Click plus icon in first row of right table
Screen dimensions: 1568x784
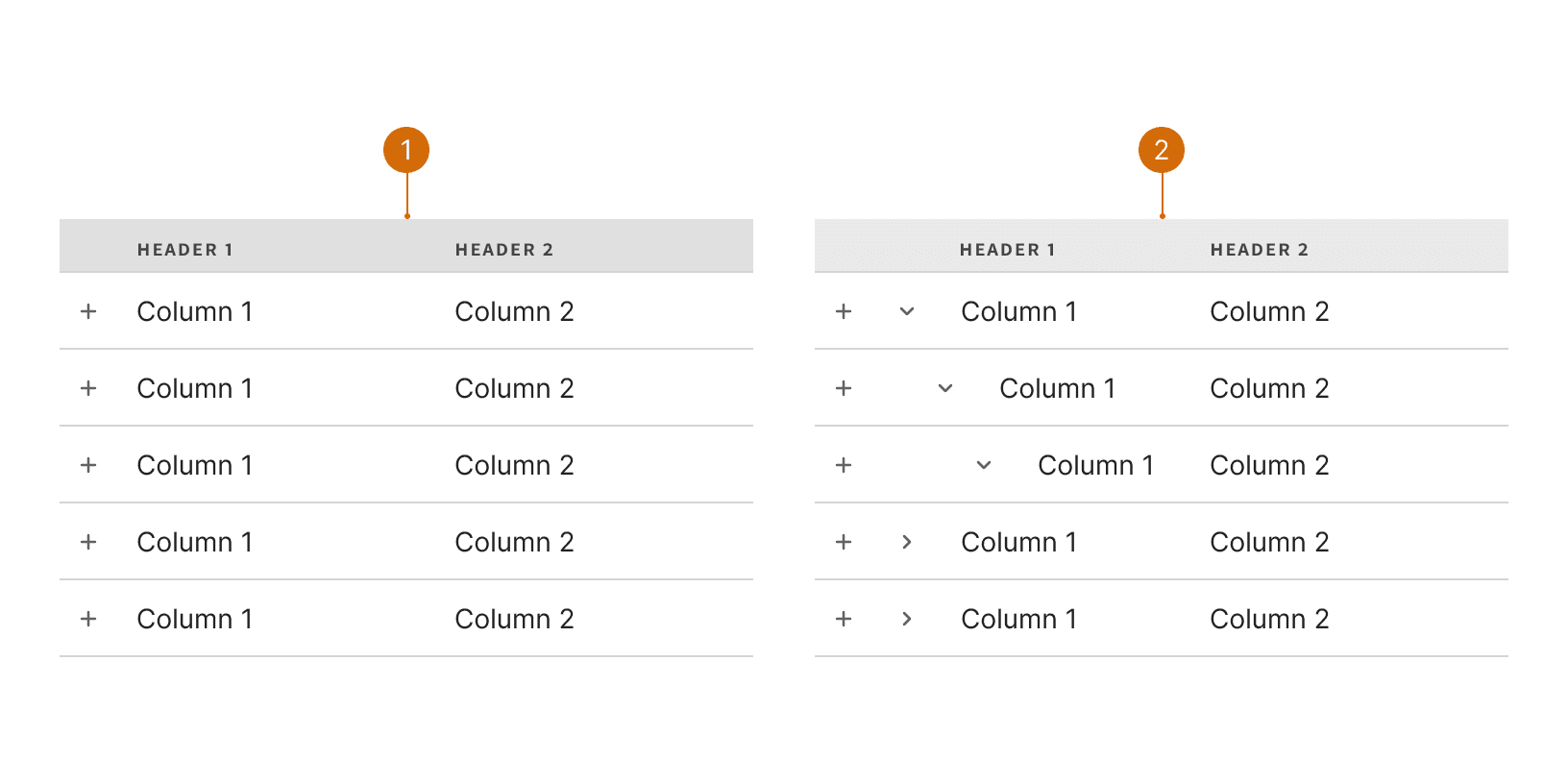[844, 311]
